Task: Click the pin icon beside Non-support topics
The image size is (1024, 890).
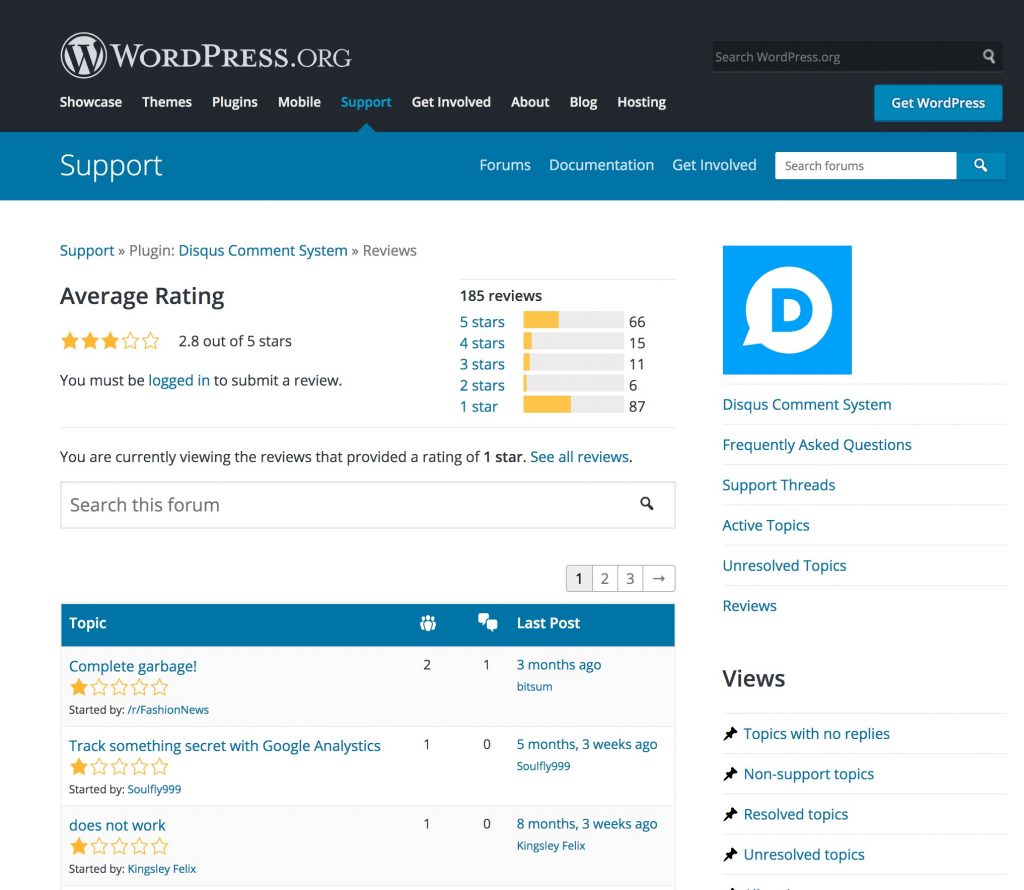Action: point(730,774)
